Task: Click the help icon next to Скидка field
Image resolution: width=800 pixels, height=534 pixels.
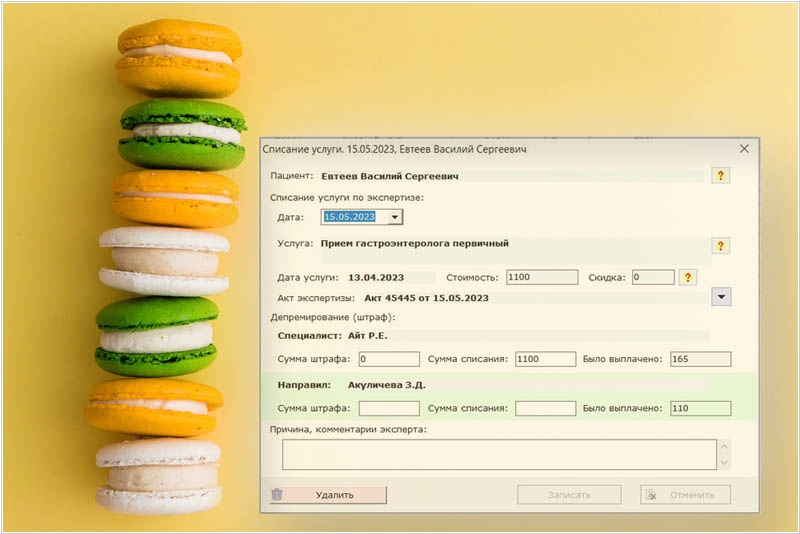Action: click(688, 277)
